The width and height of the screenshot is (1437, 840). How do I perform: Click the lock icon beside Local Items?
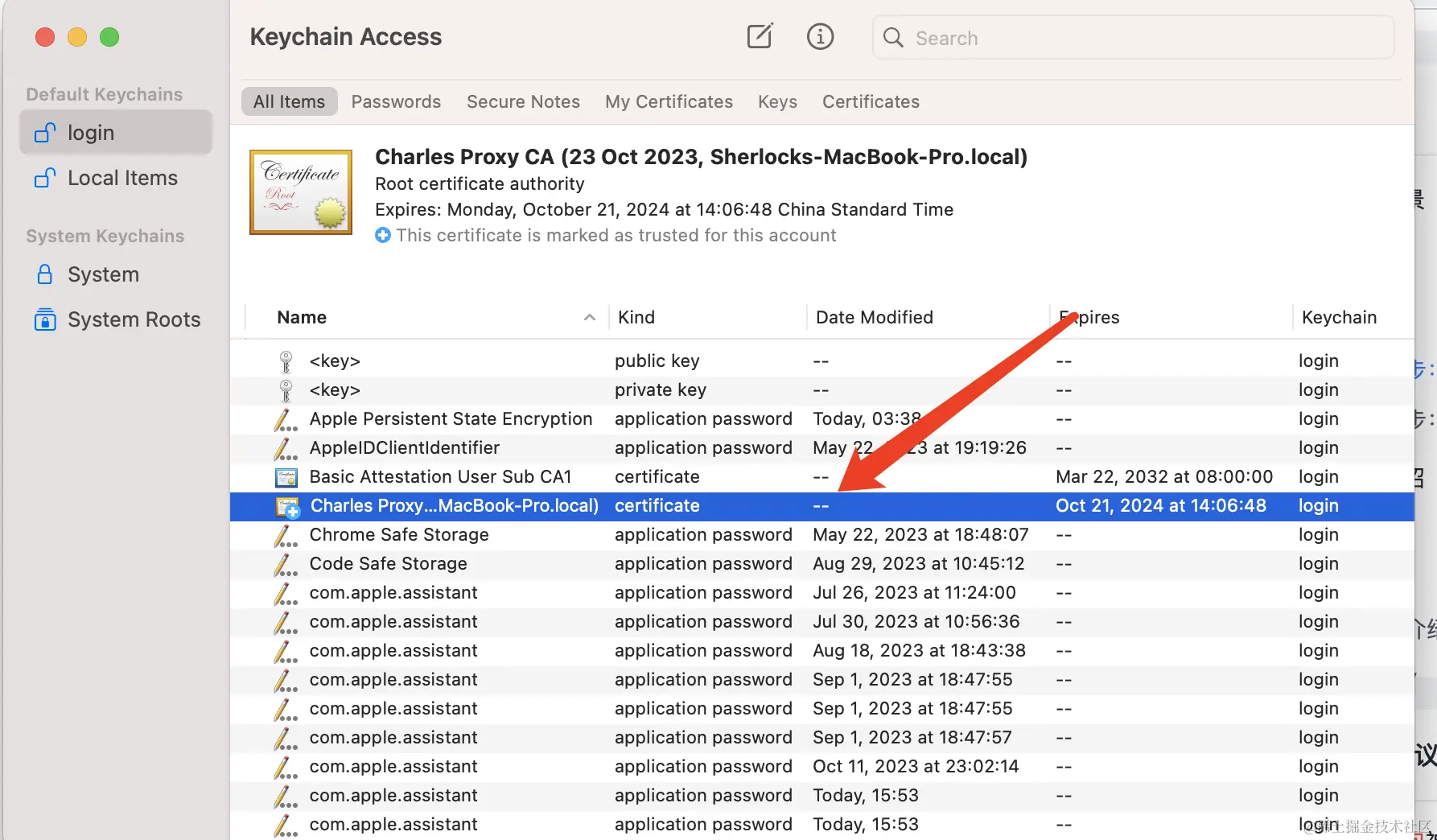point(45,177)
